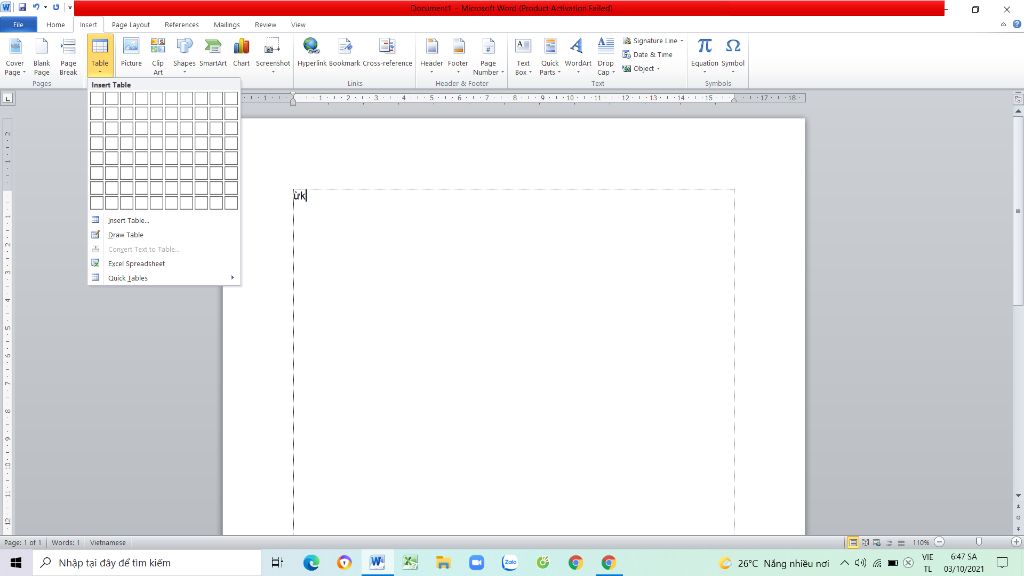
Task: Click the Words: 1 status indicator
Action: [65, 543]
